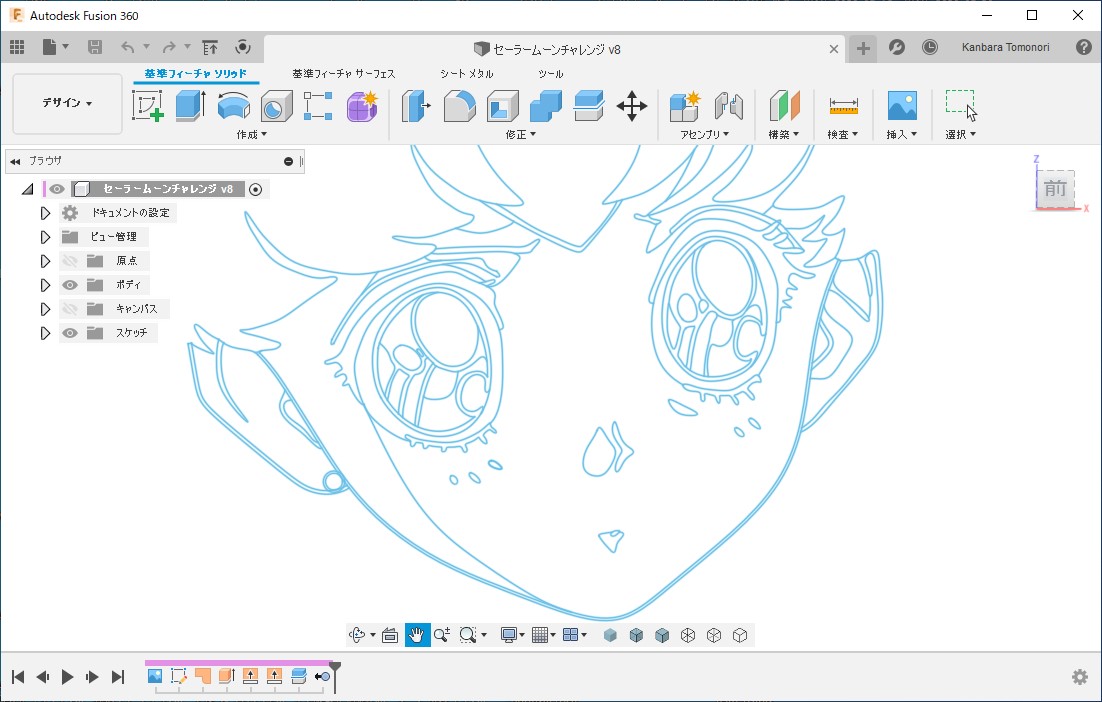This screenshot has width=1102, height=702.
Task: Click the Joint tool icon
Action: pos(729,106)
